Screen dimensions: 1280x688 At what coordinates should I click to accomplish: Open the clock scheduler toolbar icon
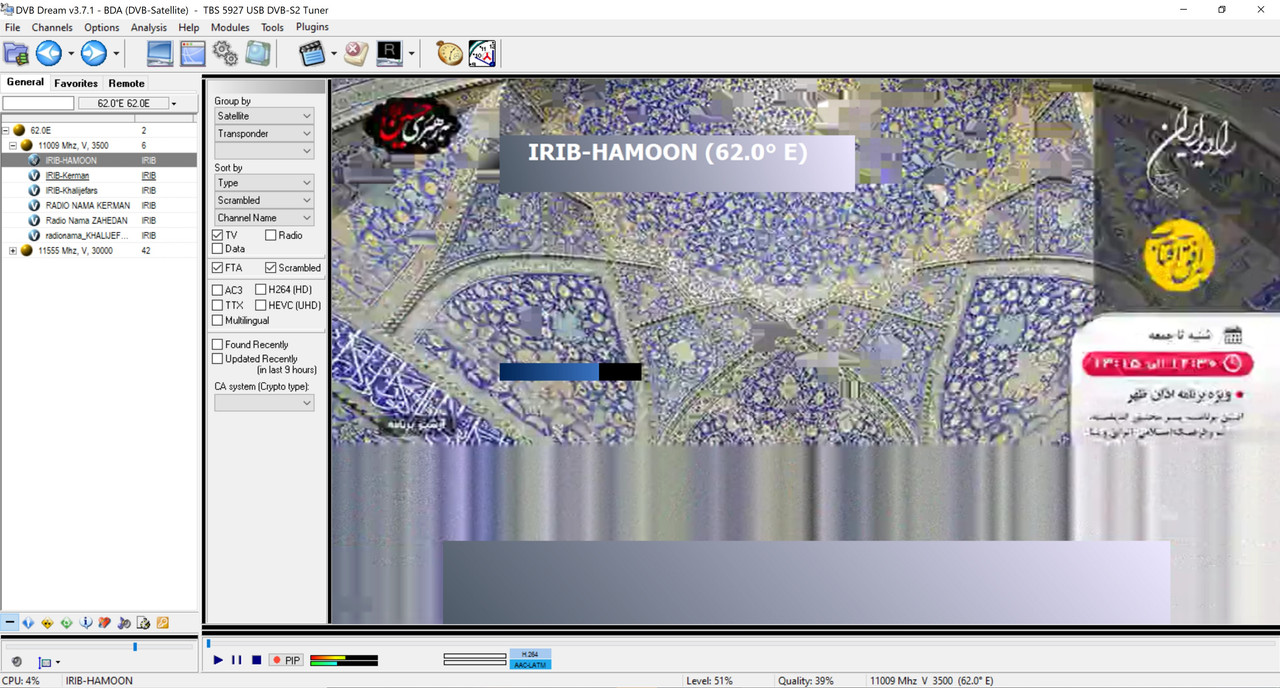(x=482, y=53)
